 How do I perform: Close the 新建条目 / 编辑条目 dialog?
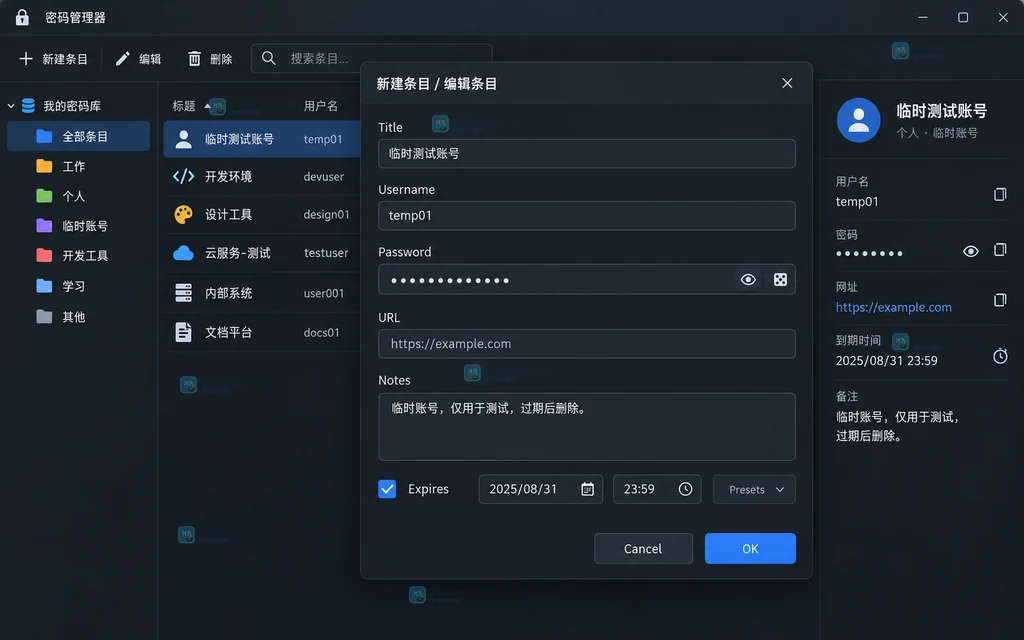coord(787,83)
